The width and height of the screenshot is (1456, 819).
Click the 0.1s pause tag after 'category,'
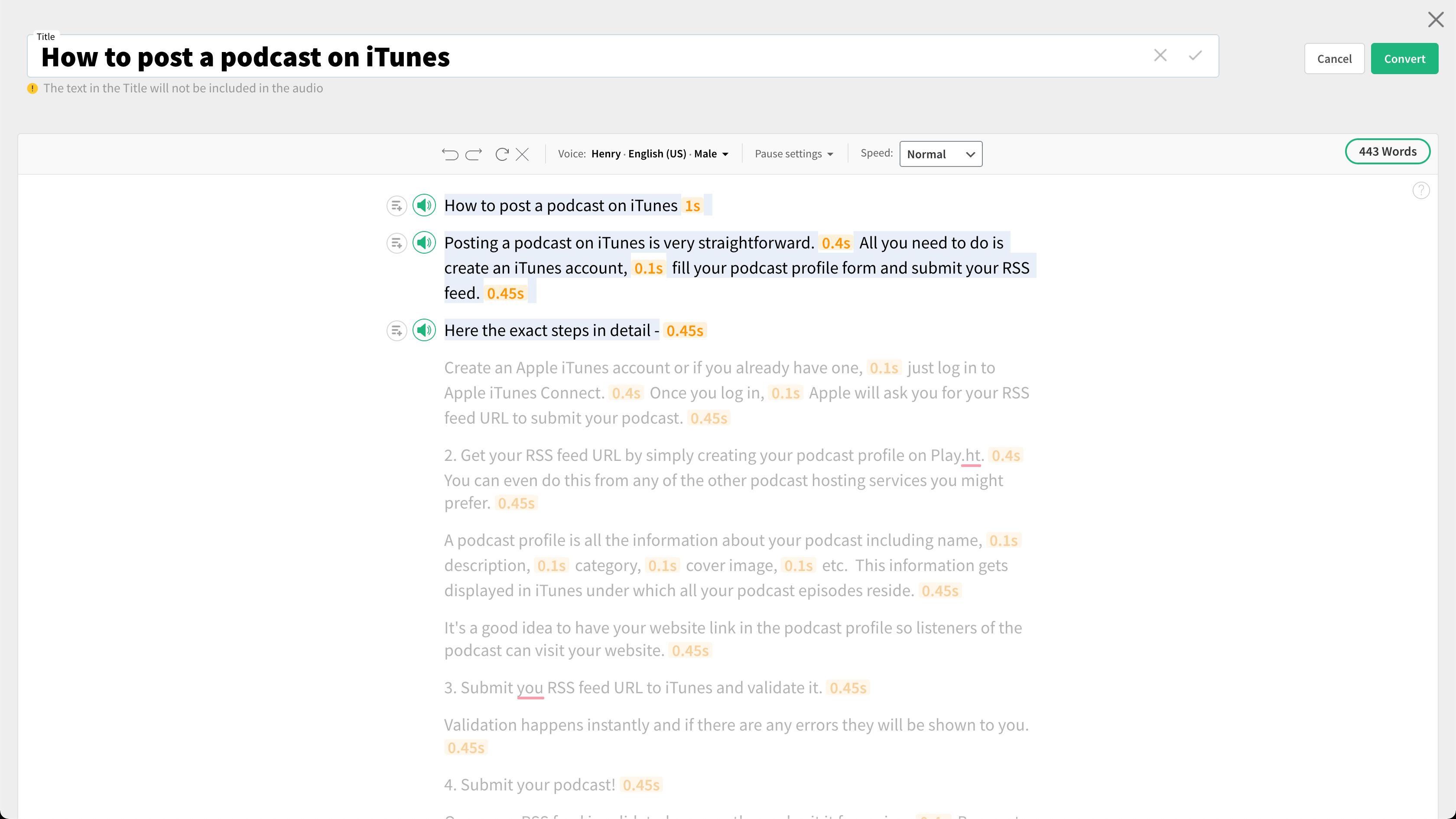coord(662,566)
